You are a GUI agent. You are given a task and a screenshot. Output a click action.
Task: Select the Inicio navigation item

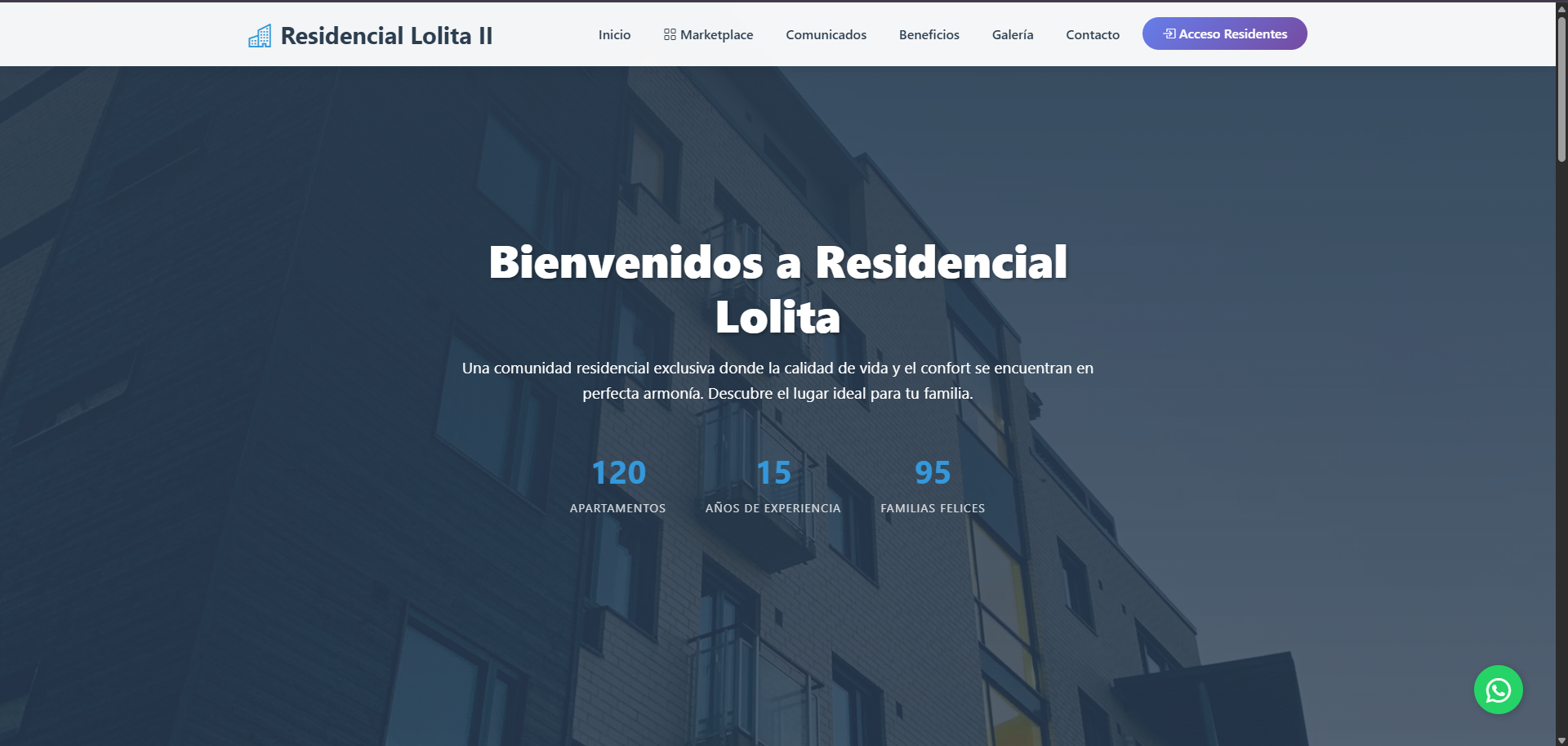(614, 34)
